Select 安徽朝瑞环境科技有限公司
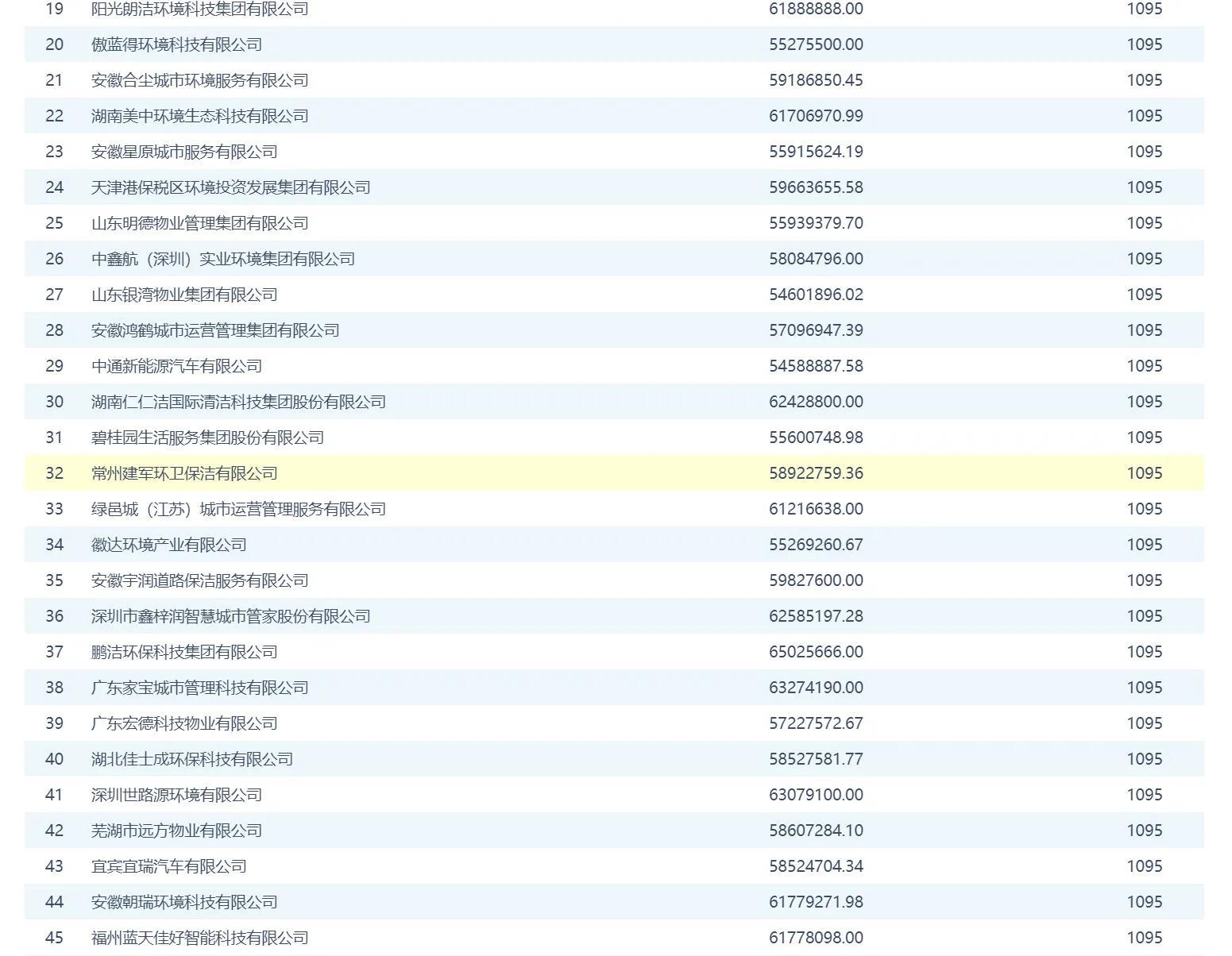Viewport: 1232px width, 956px height. click(x=184, y=902)
